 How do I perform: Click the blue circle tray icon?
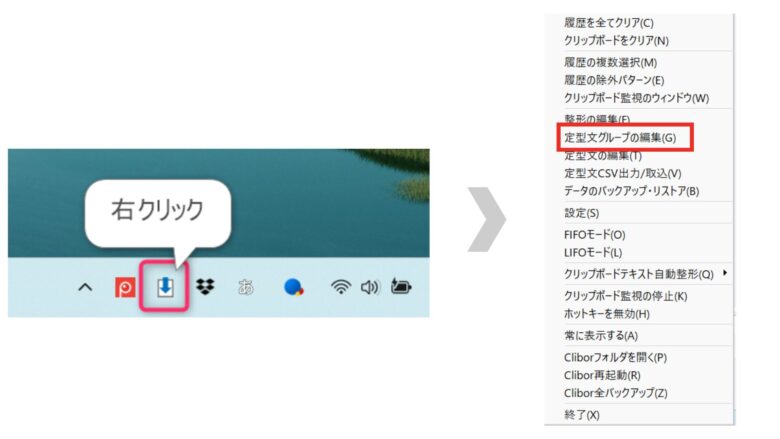click(293, 287)
